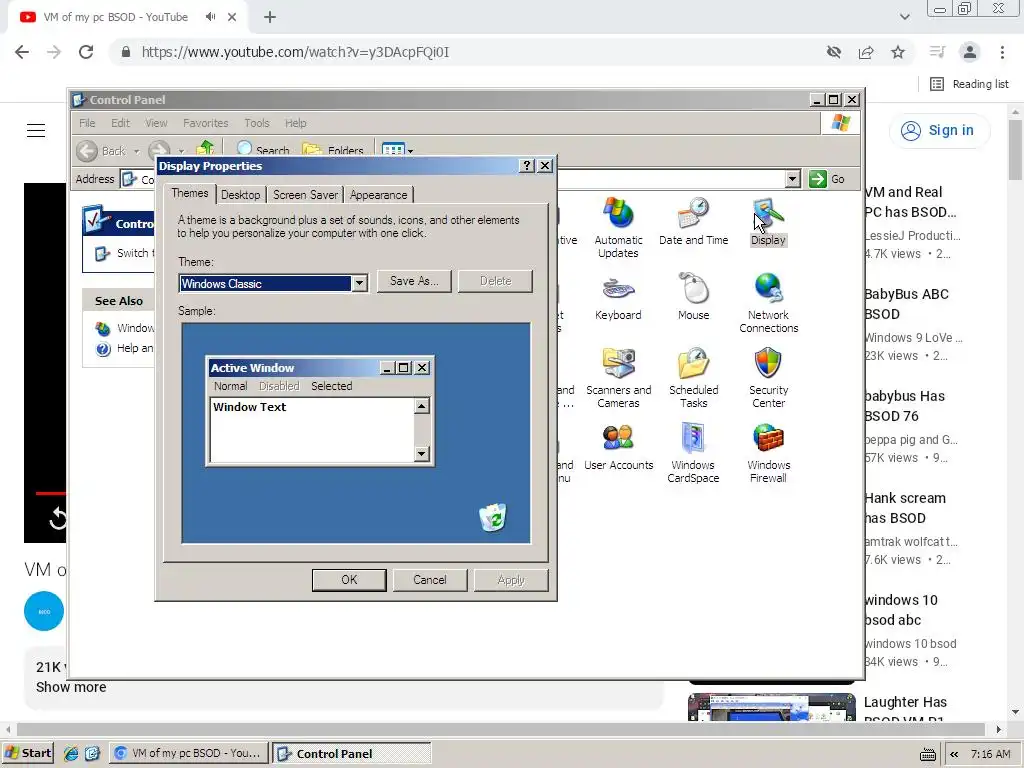Reload the page in the browser
Image resolution: width=1024 pixels, height=768 pixels.
[x=86, y=52]
